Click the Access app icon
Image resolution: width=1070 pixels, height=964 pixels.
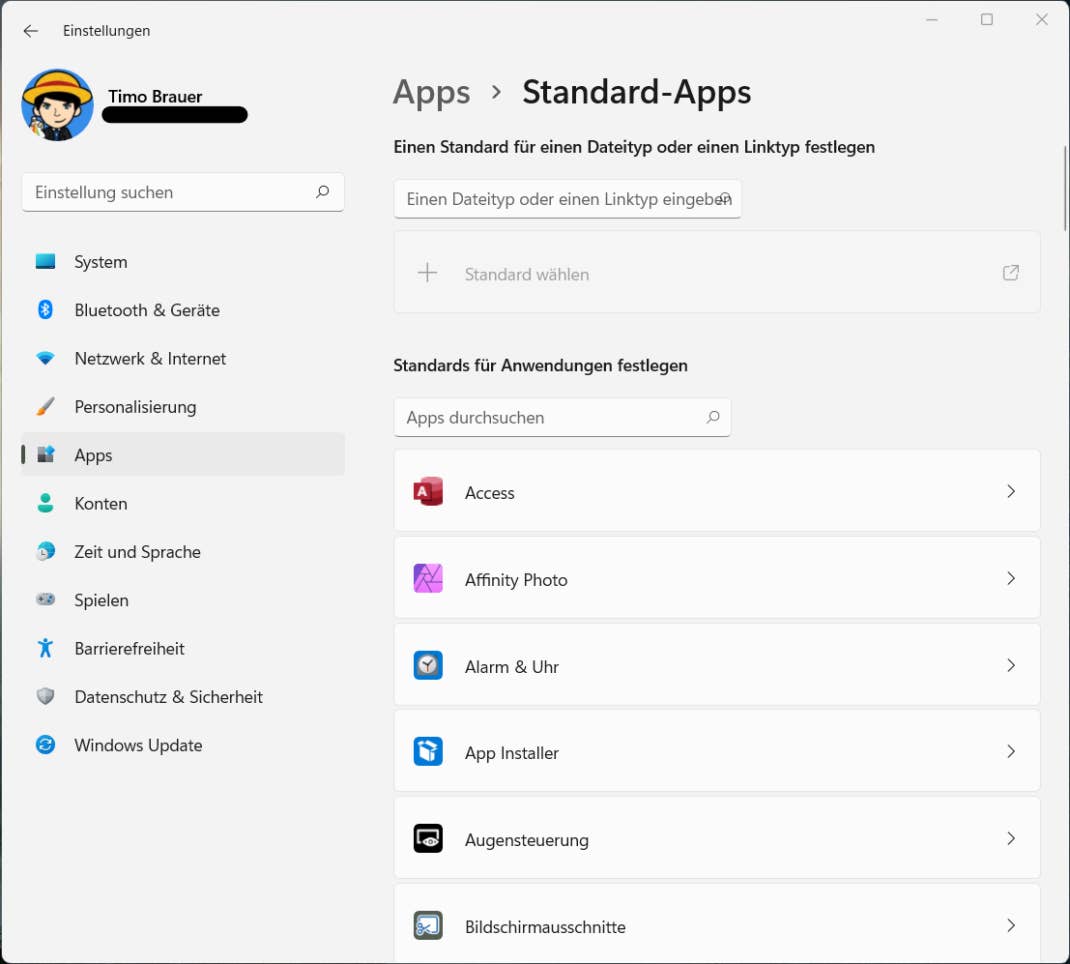(428, 491)
